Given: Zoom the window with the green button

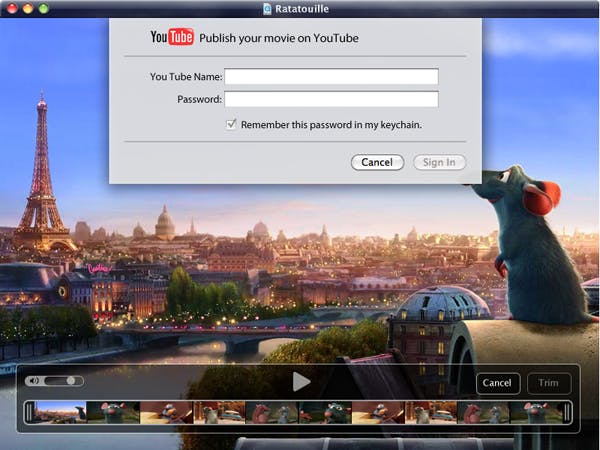Looking at the screenshot, I should (x=44, y=8).
